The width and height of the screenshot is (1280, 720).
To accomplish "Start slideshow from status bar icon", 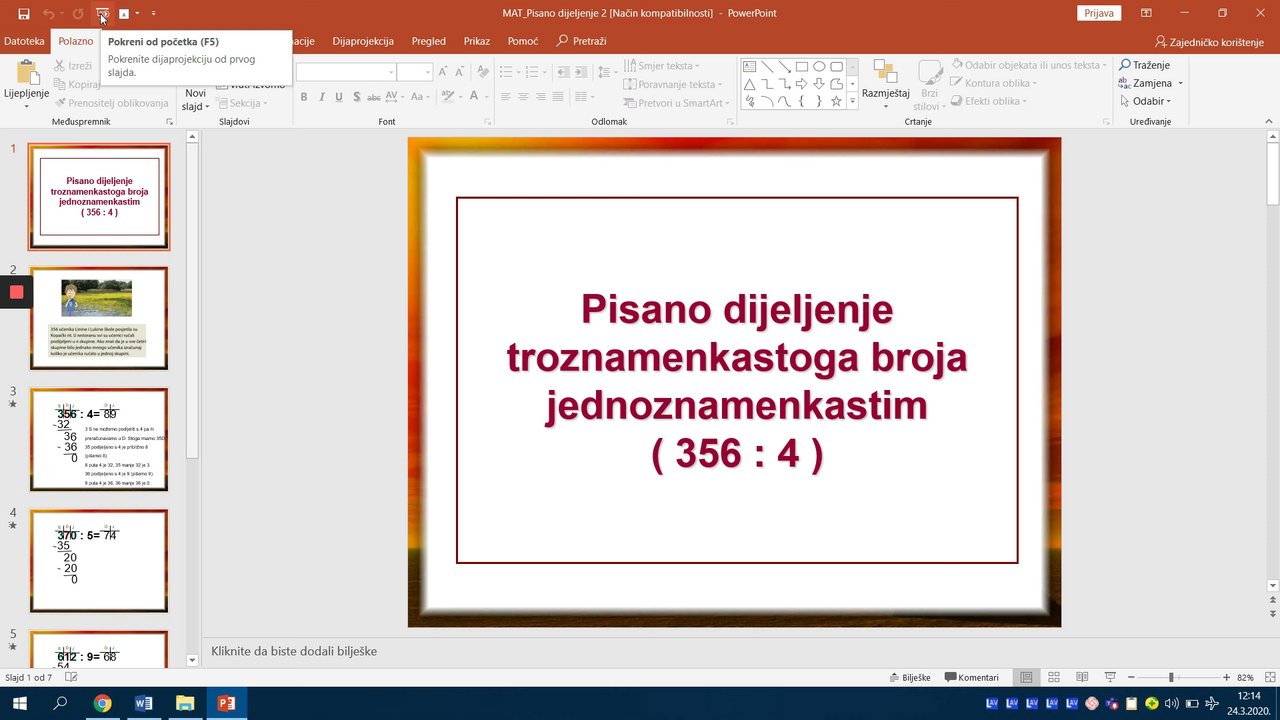I will (1110, 677).
